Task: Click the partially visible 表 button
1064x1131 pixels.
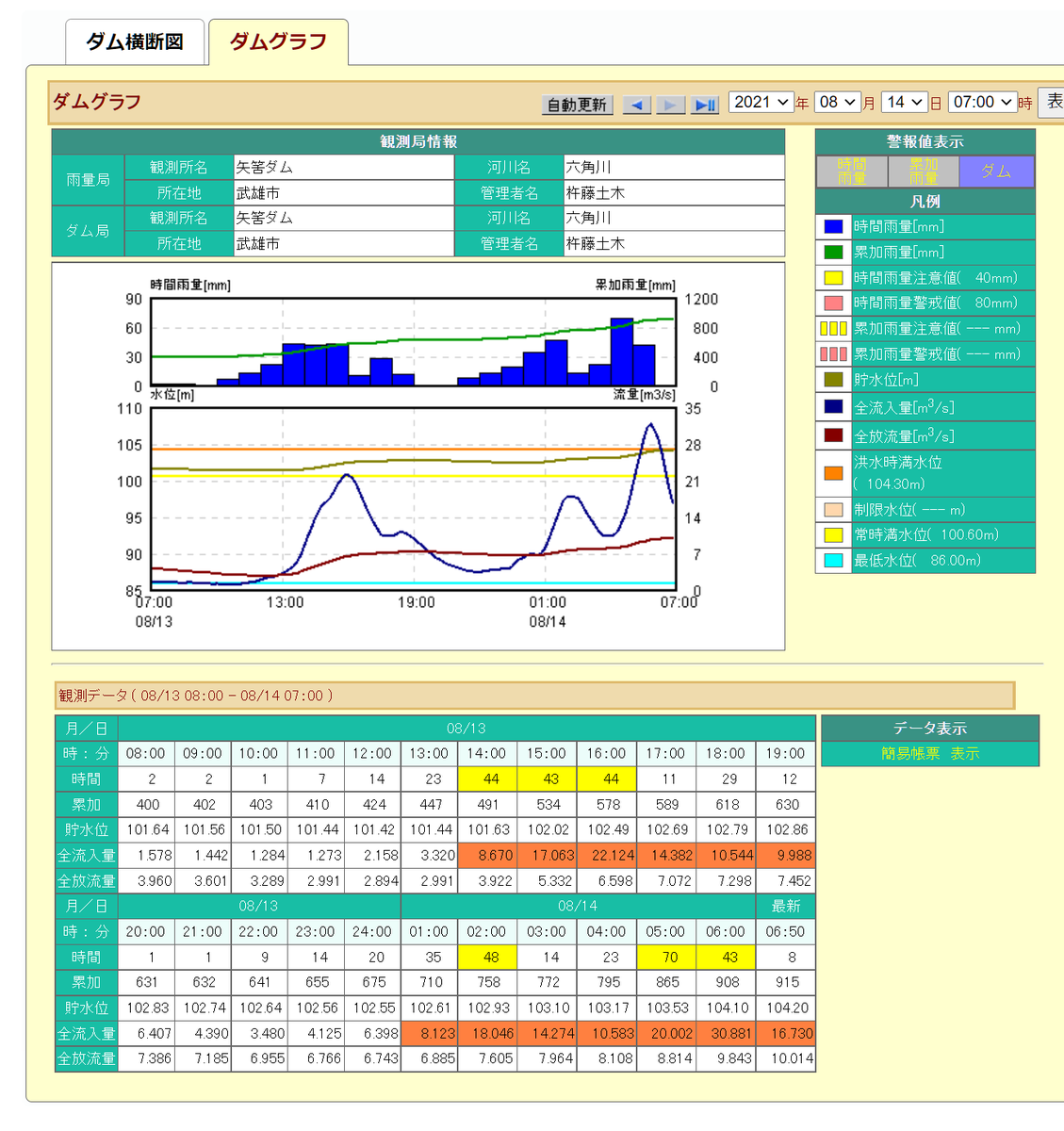Action: 1052,101
